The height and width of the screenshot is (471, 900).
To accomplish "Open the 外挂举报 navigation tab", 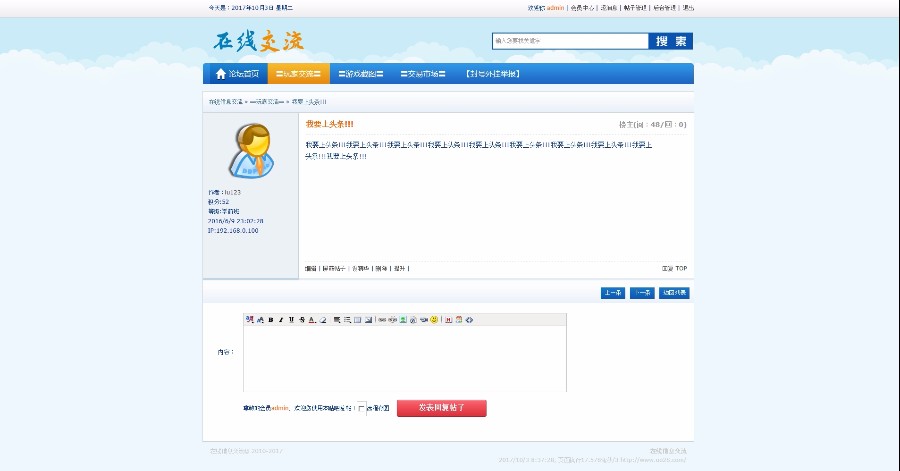I will tap(493, 73).
